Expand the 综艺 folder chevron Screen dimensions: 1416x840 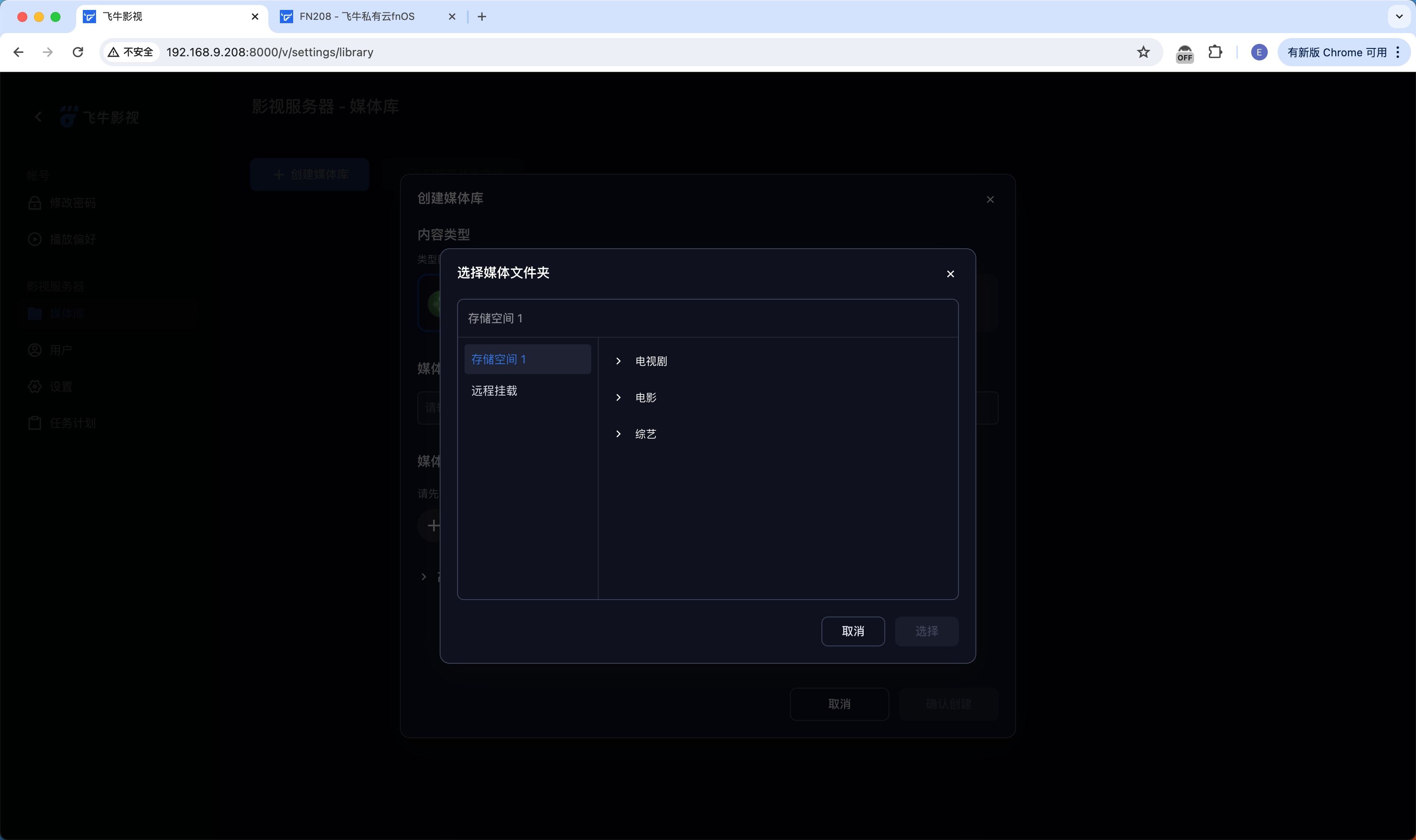coord(618,434)
